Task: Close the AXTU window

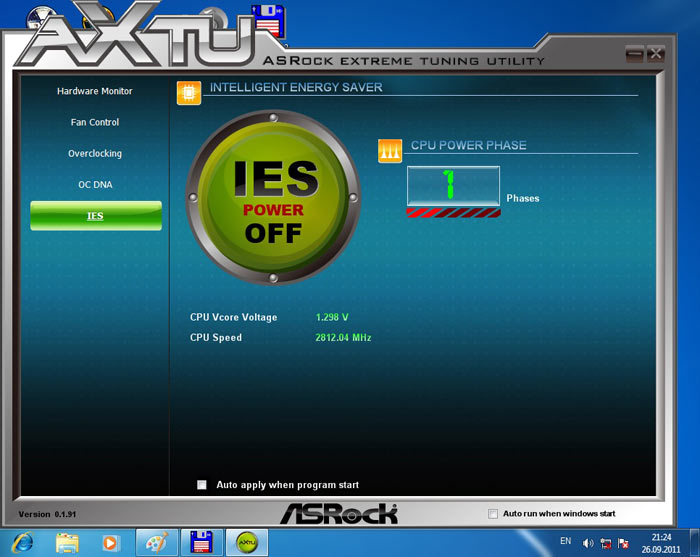Action: (x=656, y=54)
